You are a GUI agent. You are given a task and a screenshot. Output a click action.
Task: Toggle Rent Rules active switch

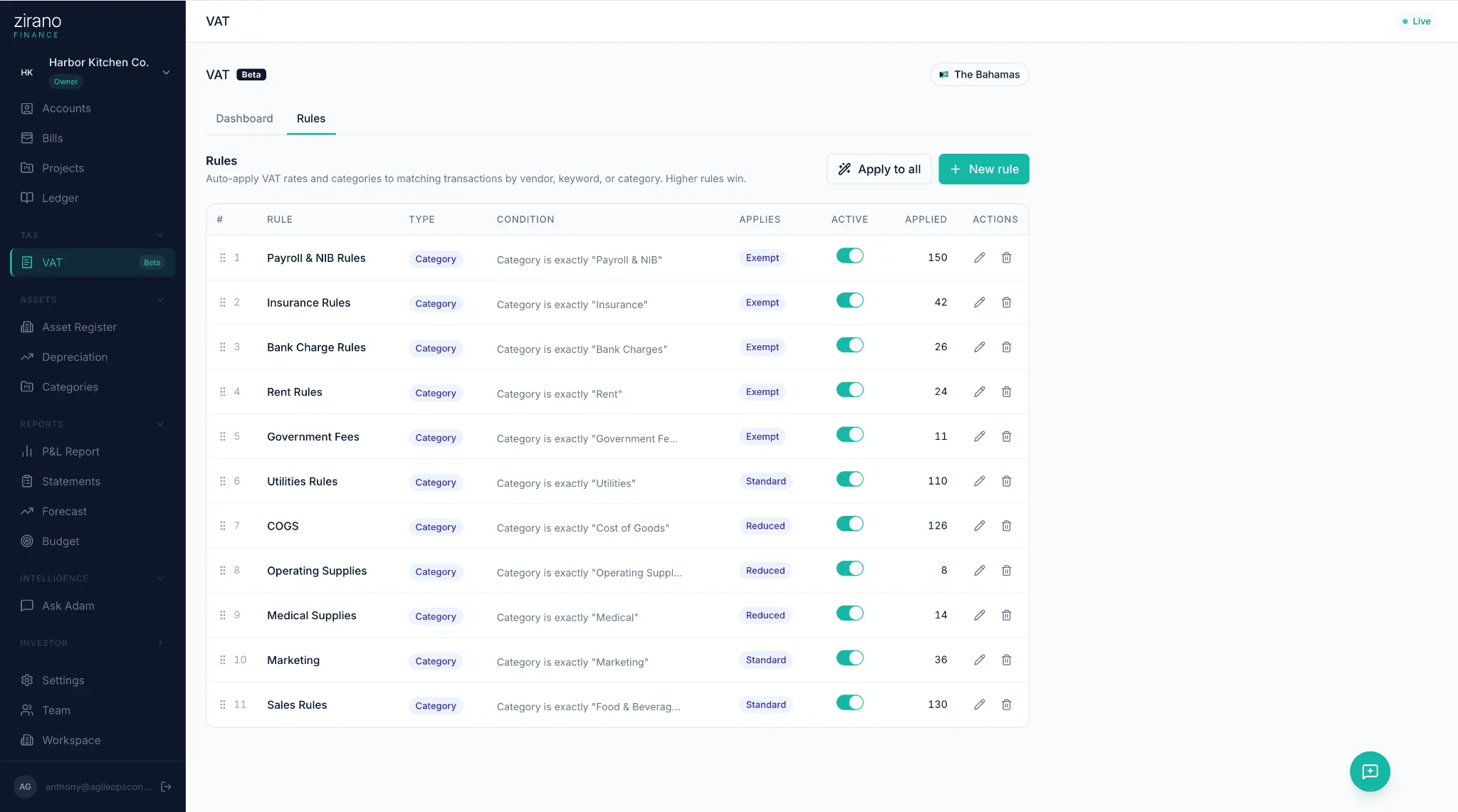tap(849, 390)
